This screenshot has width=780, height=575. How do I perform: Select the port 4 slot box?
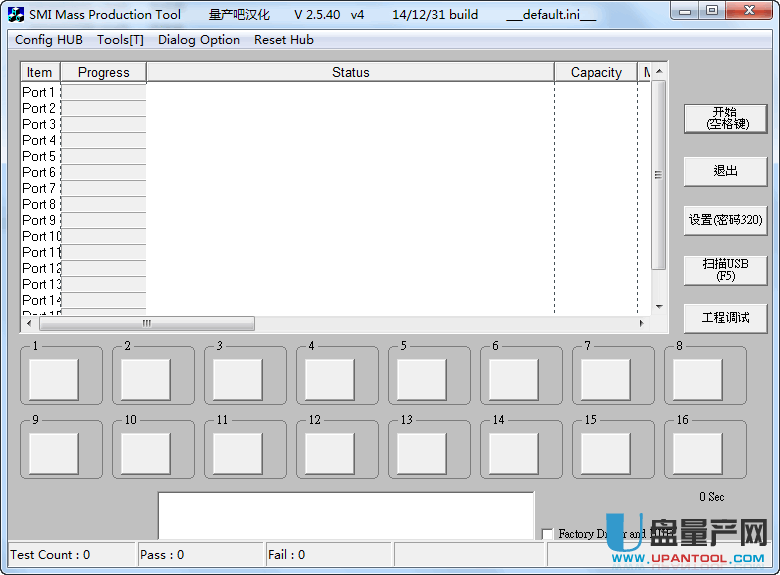coord(330,379)
